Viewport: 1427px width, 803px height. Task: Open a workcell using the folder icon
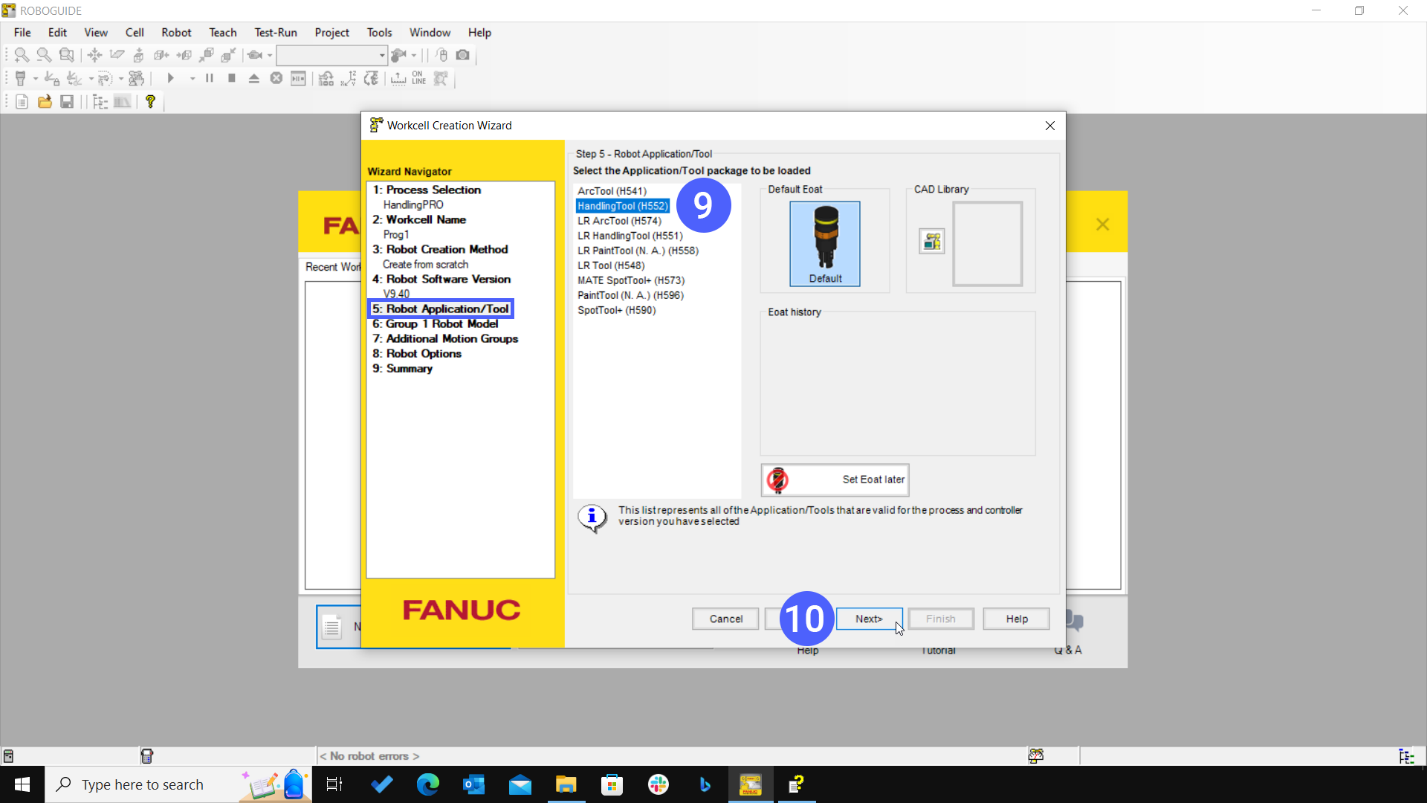[x=44, y=101]
